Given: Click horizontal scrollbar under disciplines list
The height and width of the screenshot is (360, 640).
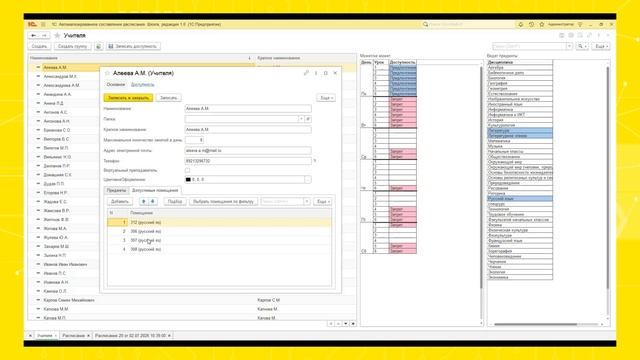Looking at the screenshot, I should (536, 324).
